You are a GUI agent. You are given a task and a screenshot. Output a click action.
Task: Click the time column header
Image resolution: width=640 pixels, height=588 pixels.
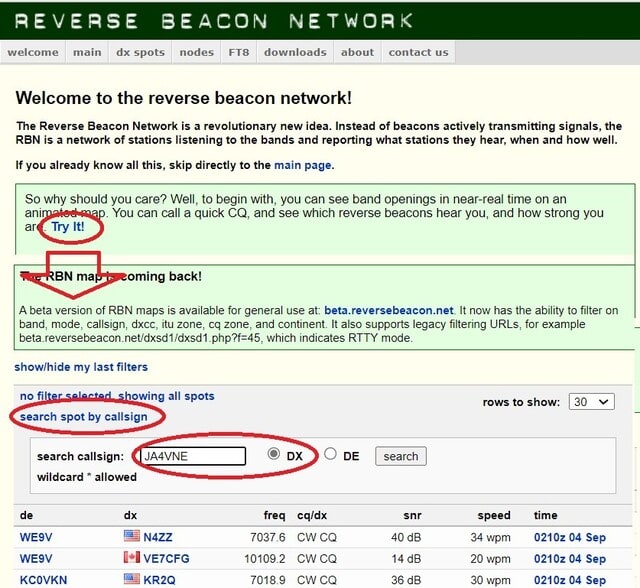pyautogui.click(x=545, y=515)
